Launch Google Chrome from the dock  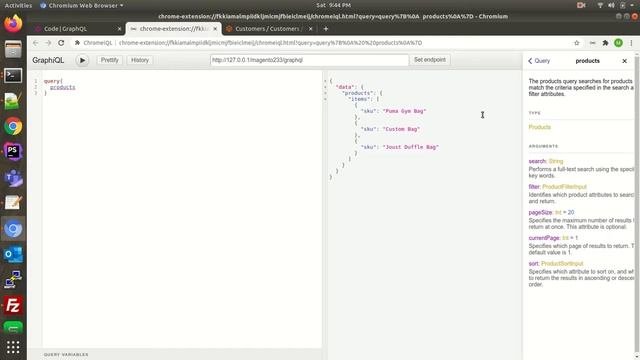pyautogui.click(x=13, y=127)
